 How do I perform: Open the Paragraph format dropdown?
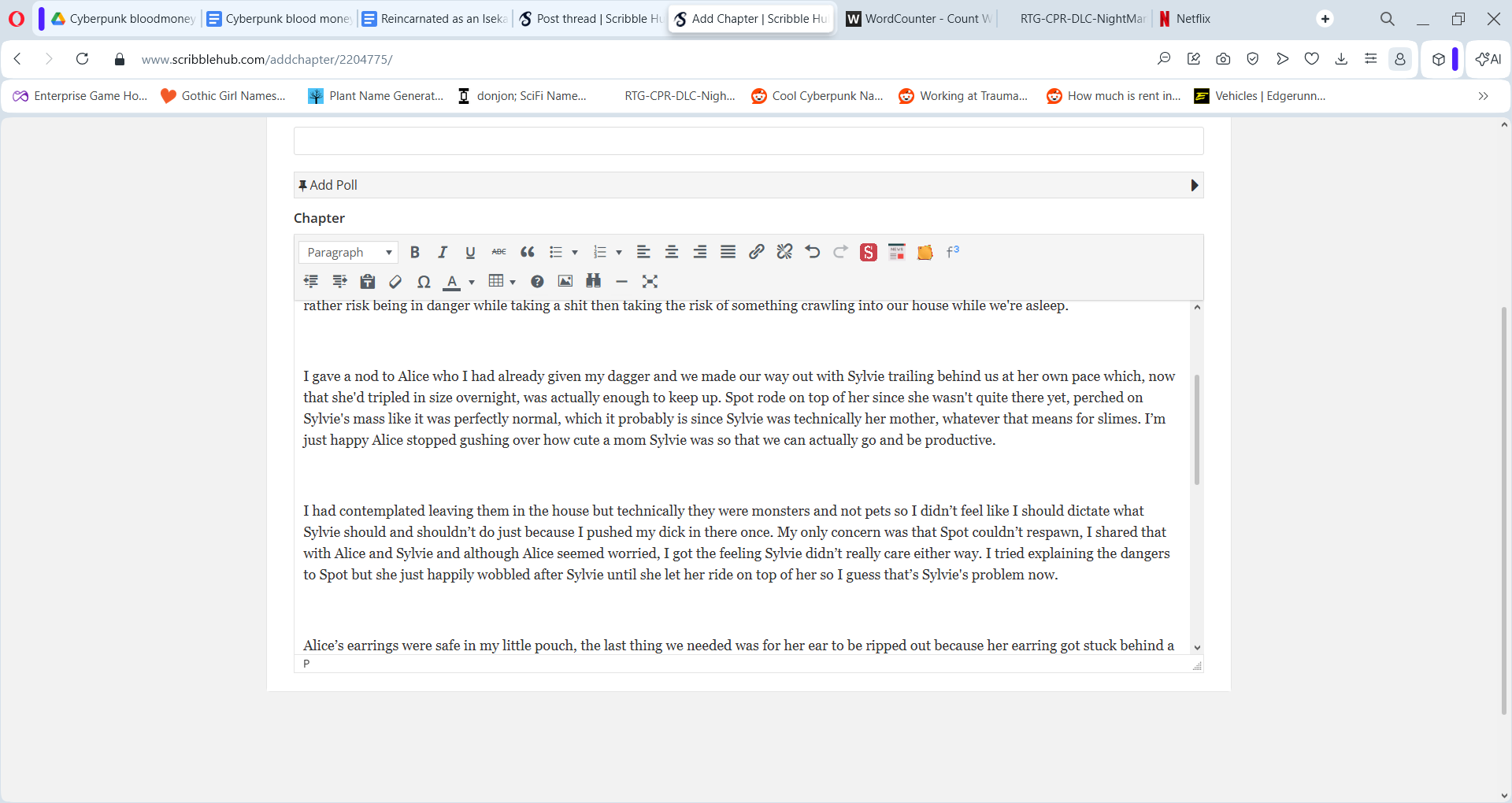coord(348,252)
